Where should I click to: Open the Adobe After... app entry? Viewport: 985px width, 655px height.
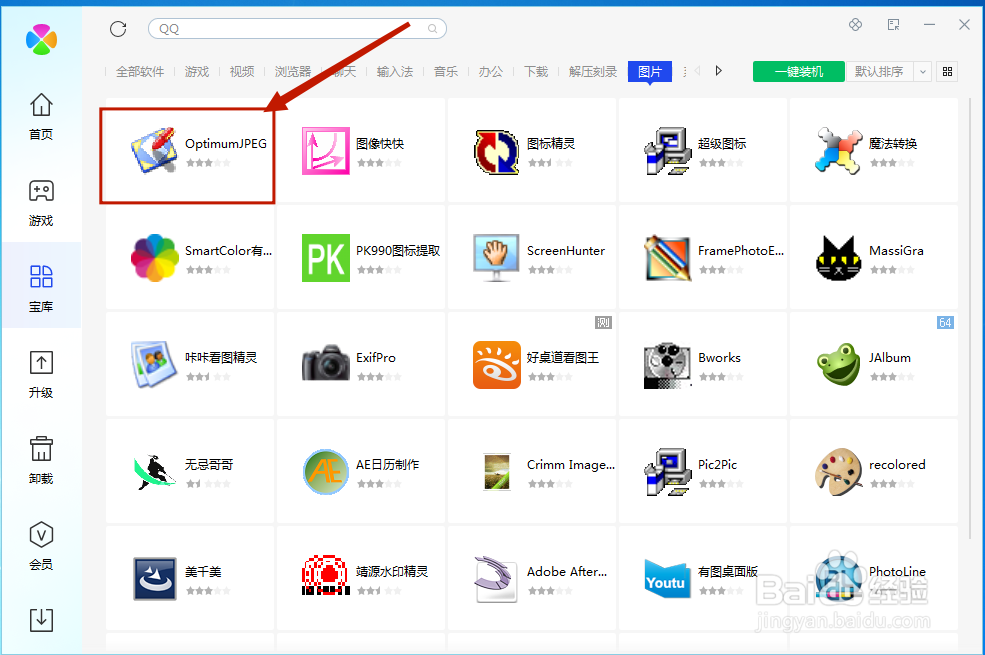coord(531,578)
